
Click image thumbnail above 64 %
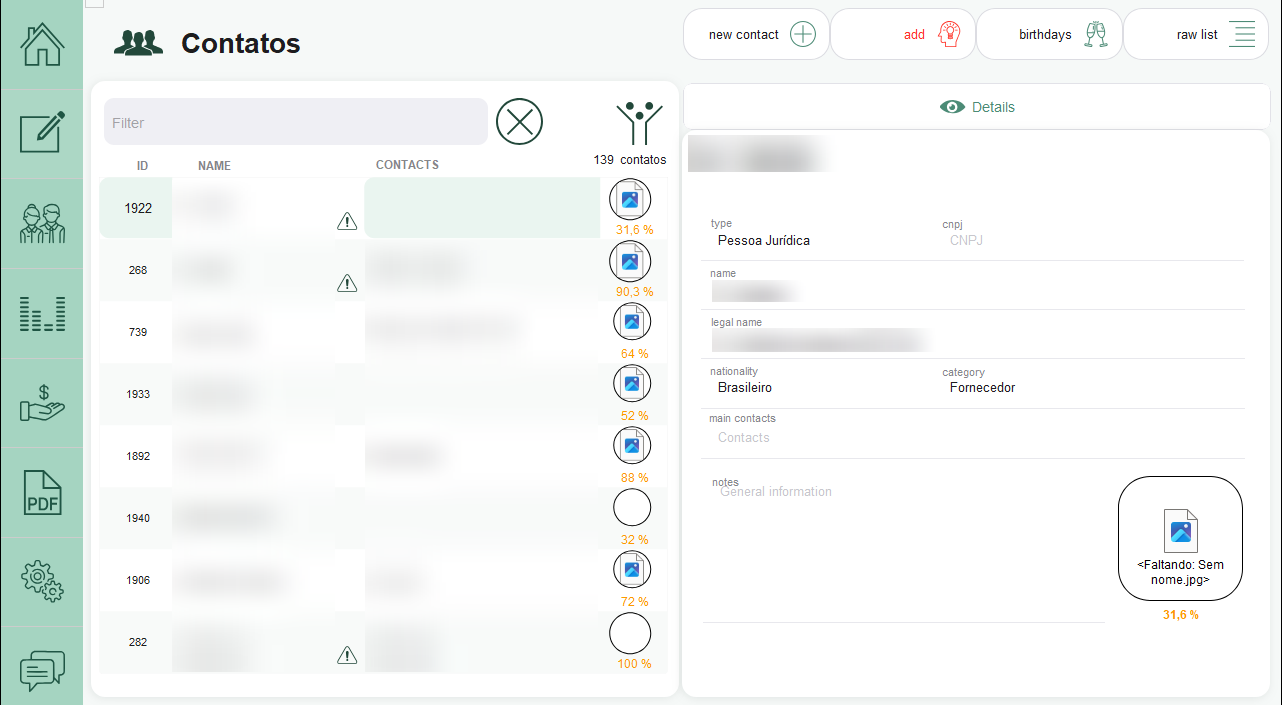tap(632, 322)
